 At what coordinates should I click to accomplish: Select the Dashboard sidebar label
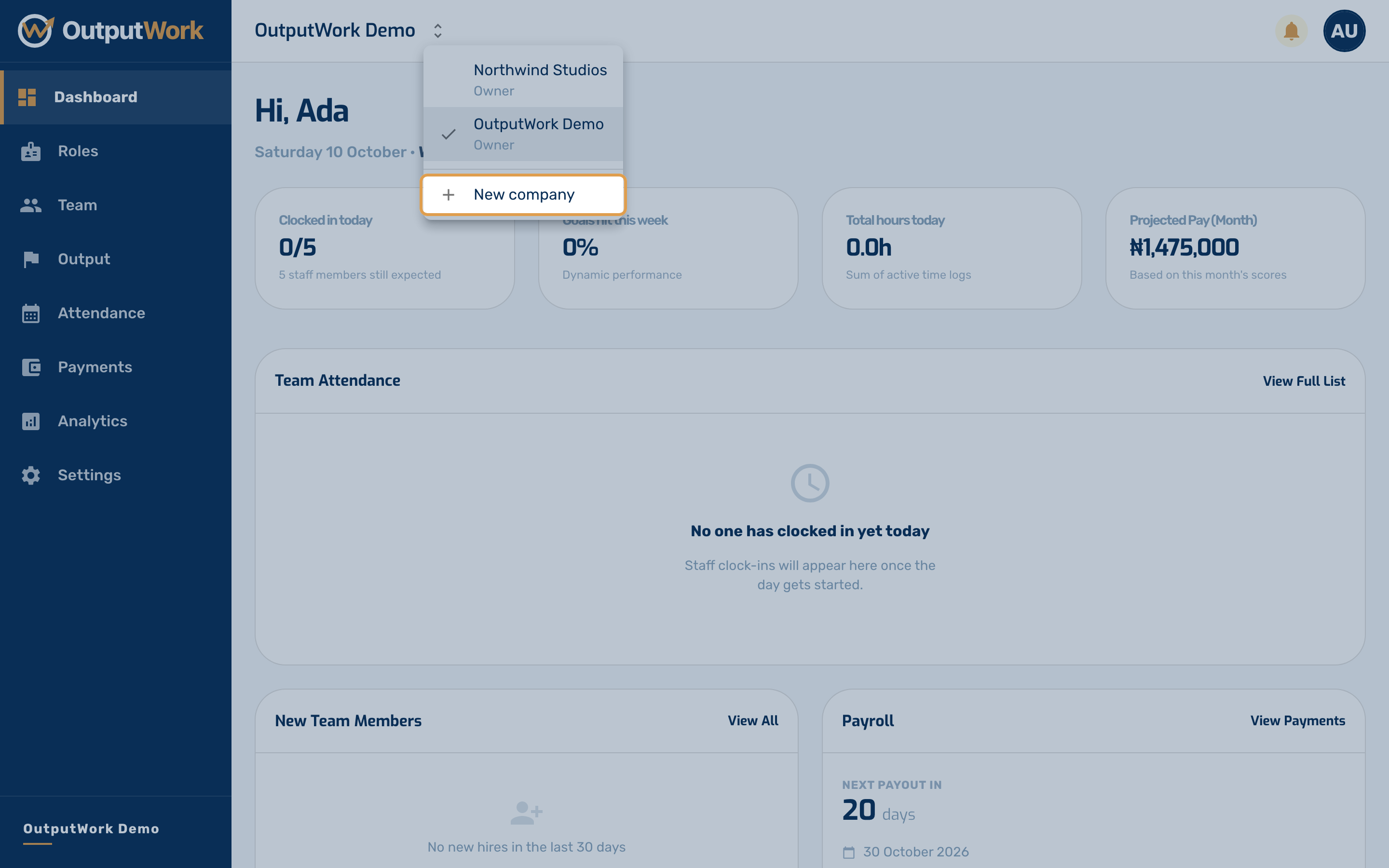96,97
